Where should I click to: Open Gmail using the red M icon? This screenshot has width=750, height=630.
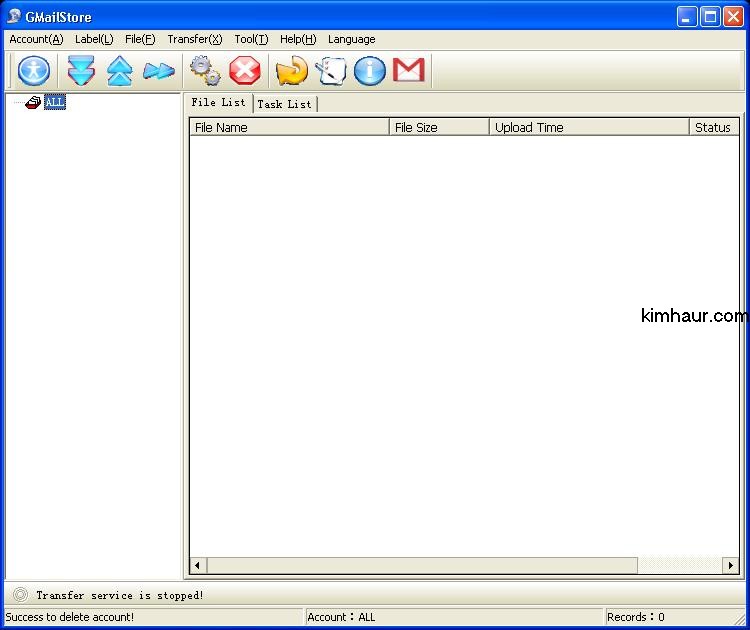coord(408,70)
